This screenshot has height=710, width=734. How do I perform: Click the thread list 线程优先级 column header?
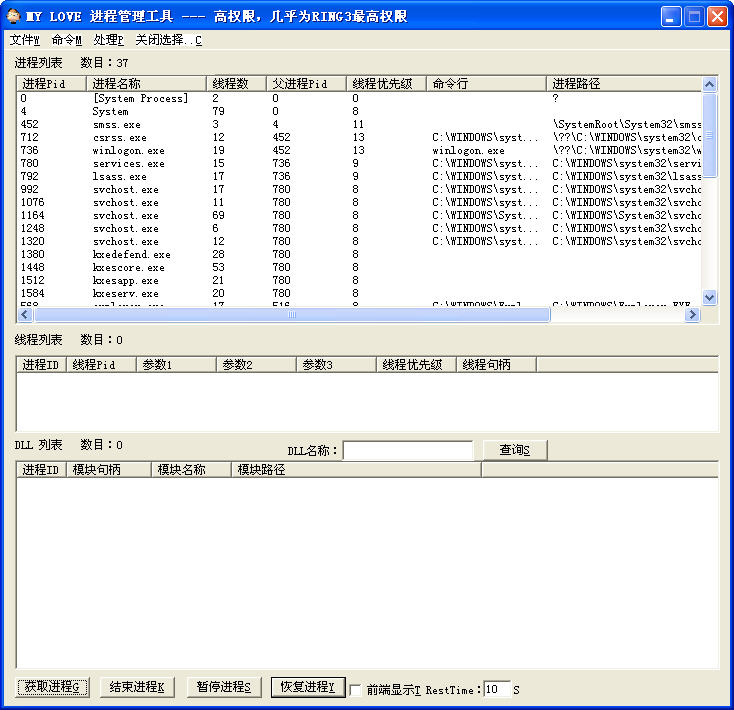click(417, 365)
